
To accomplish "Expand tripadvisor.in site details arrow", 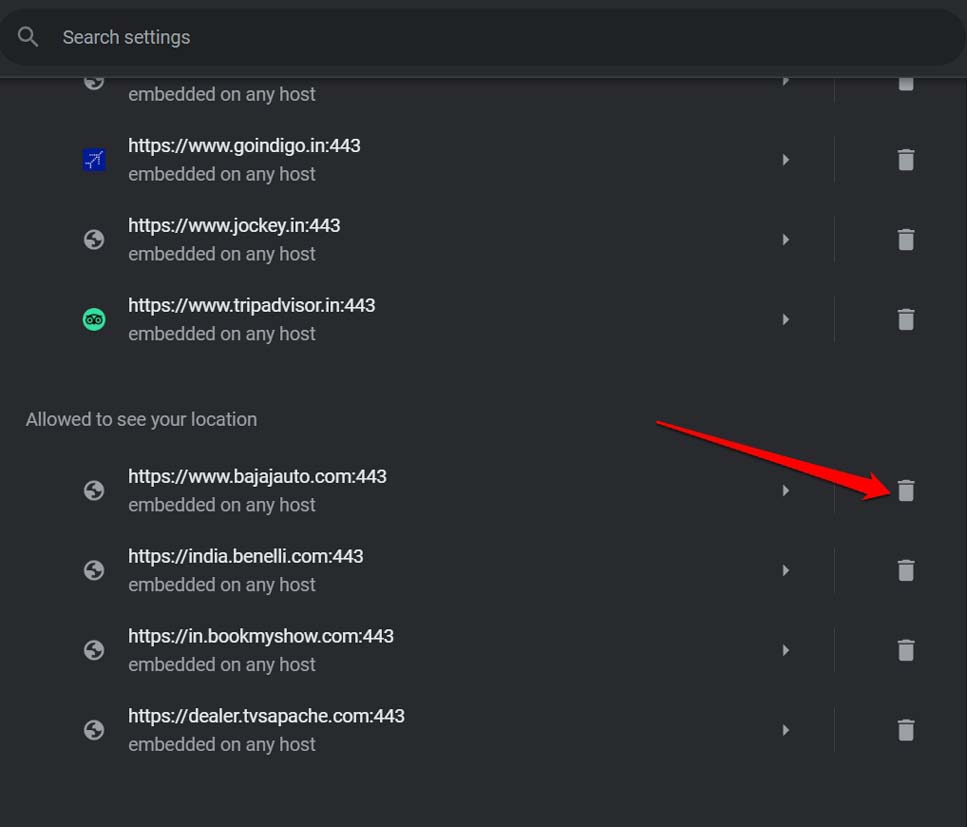I will (786, 319).
